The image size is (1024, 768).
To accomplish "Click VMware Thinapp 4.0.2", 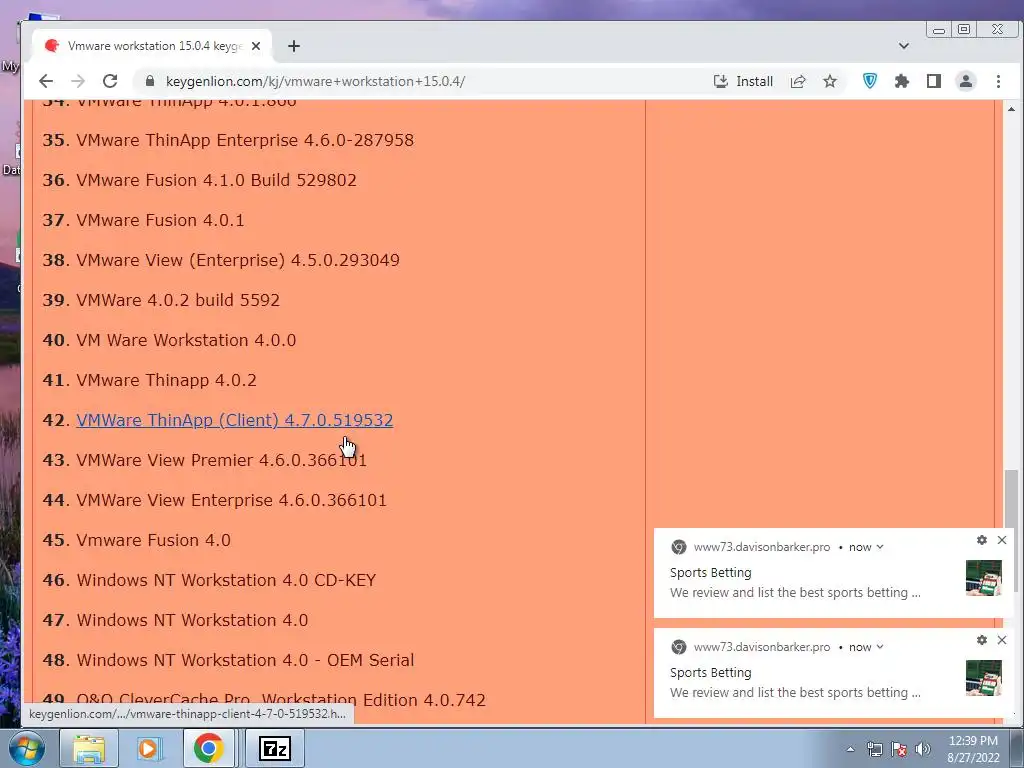I will 167,379.
